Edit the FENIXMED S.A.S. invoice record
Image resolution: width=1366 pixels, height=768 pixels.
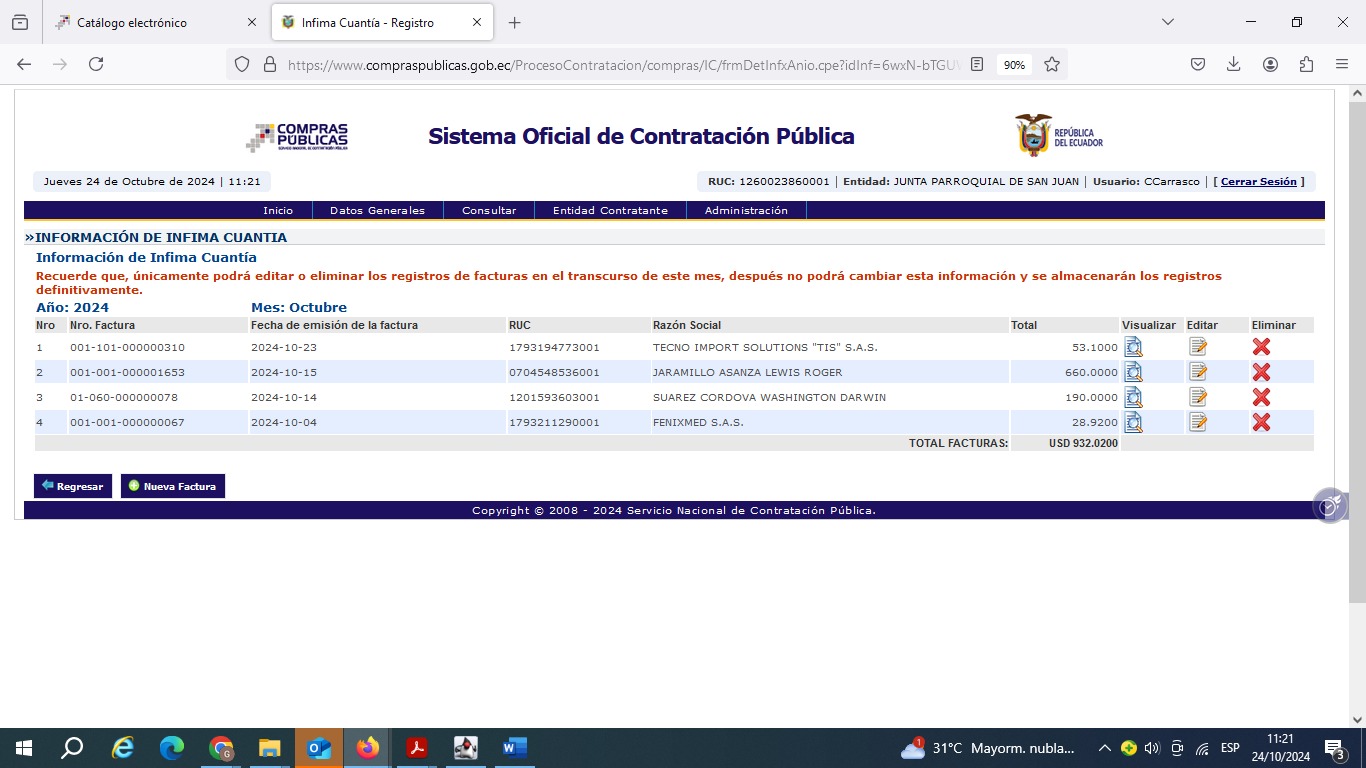click(1197, 422)
